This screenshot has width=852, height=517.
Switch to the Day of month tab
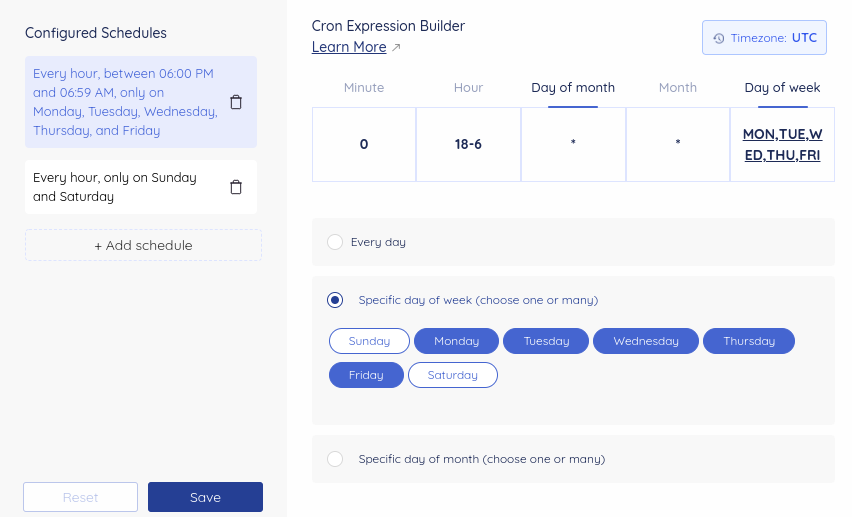point(573,88)
